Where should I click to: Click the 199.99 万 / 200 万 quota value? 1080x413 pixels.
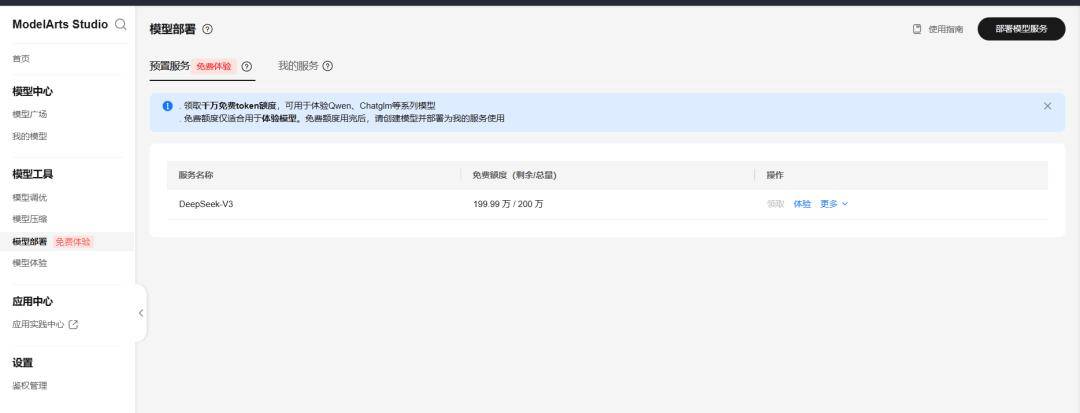[x=508, y=204]
